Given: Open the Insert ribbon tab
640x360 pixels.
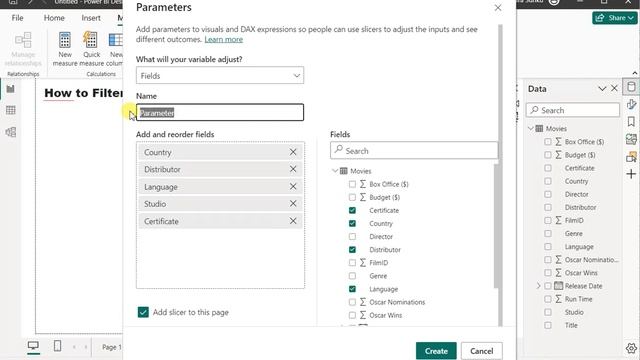Looking at the screenshot, I should [x=91, y=18].
